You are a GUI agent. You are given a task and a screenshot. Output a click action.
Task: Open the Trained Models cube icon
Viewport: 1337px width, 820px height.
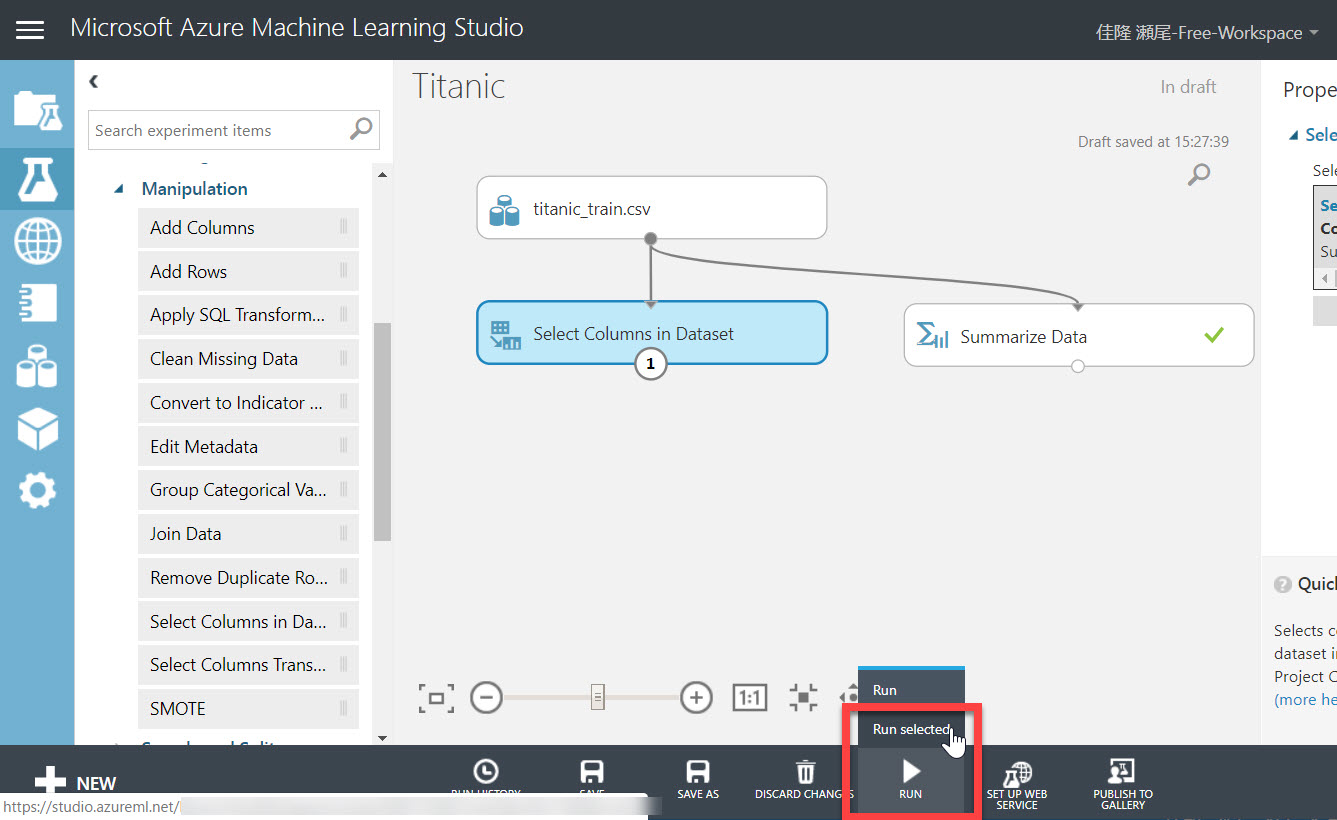(37, 429)
